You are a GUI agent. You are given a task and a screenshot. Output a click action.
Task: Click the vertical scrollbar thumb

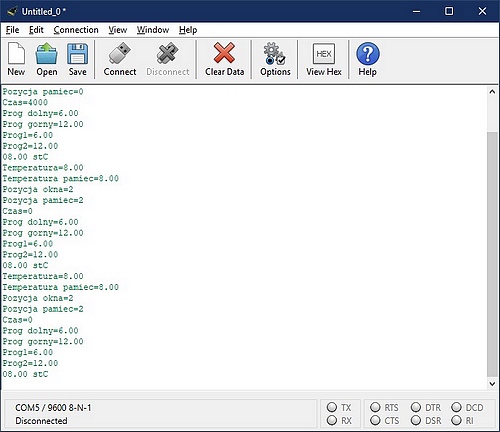pyautogui.click(x=492, y=254)
